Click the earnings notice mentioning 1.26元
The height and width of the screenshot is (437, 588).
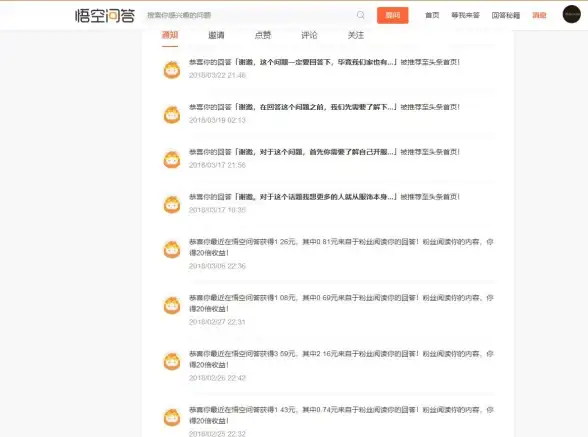click(x=341, y=247)
